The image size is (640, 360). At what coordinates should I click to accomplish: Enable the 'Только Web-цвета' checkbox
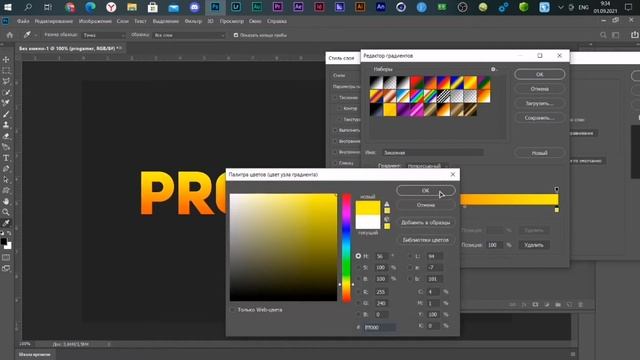point(233,310)
